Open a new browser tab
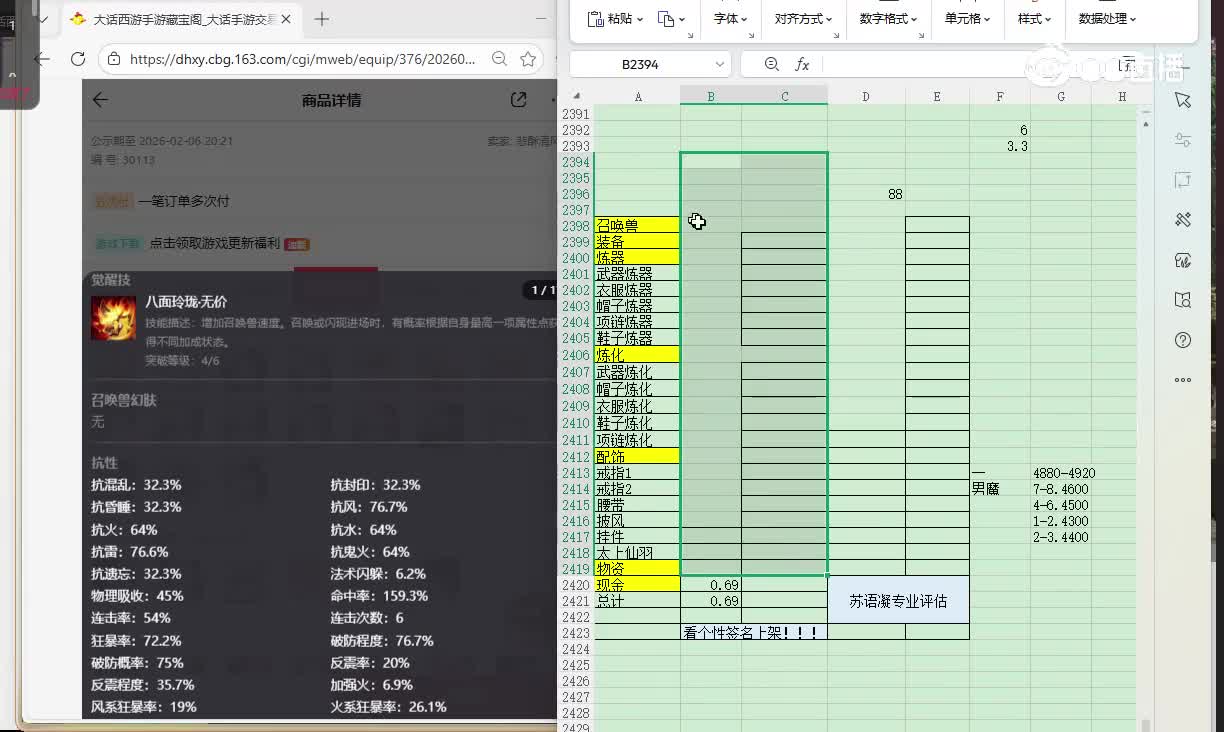Viewport: 1224px width, 732px height. [322, 19]
